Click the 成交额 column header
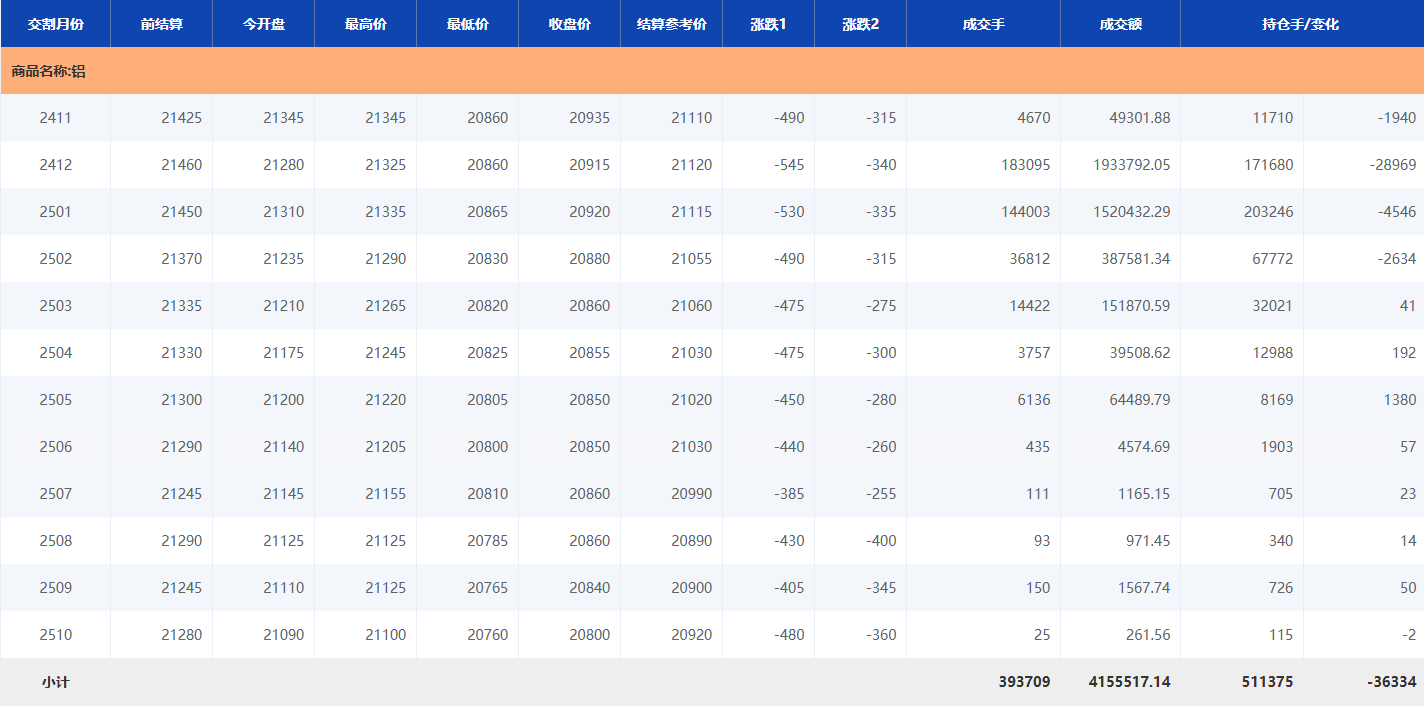The height and width of the screenshot is (706, 1424). click(1120, 24)
